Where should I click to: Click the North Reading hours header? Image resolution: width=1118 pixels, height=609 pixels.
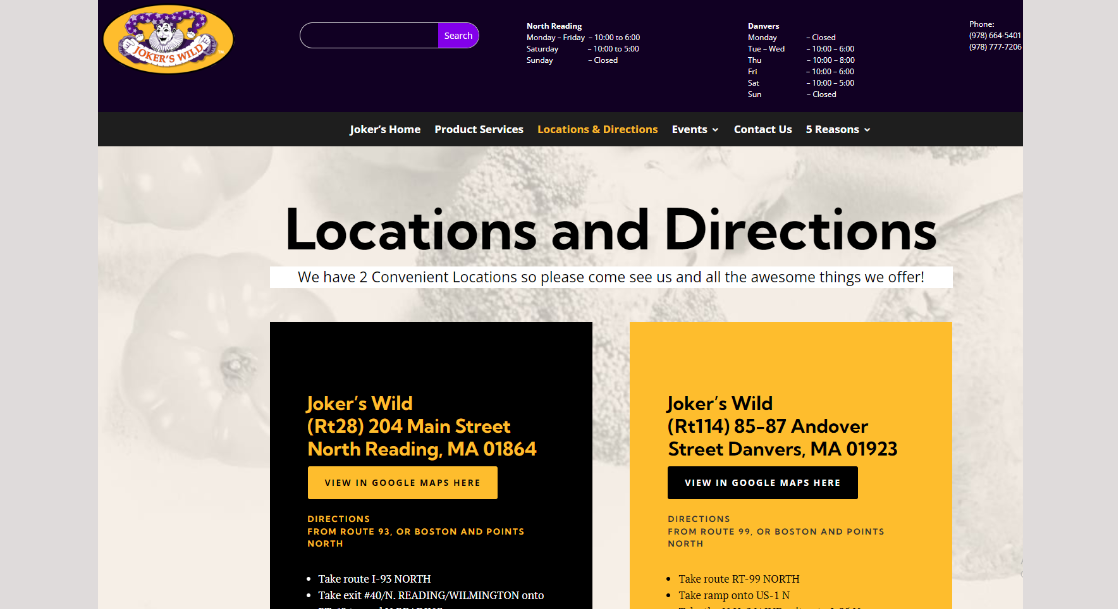pyautogui.click(x=554, y=26)
